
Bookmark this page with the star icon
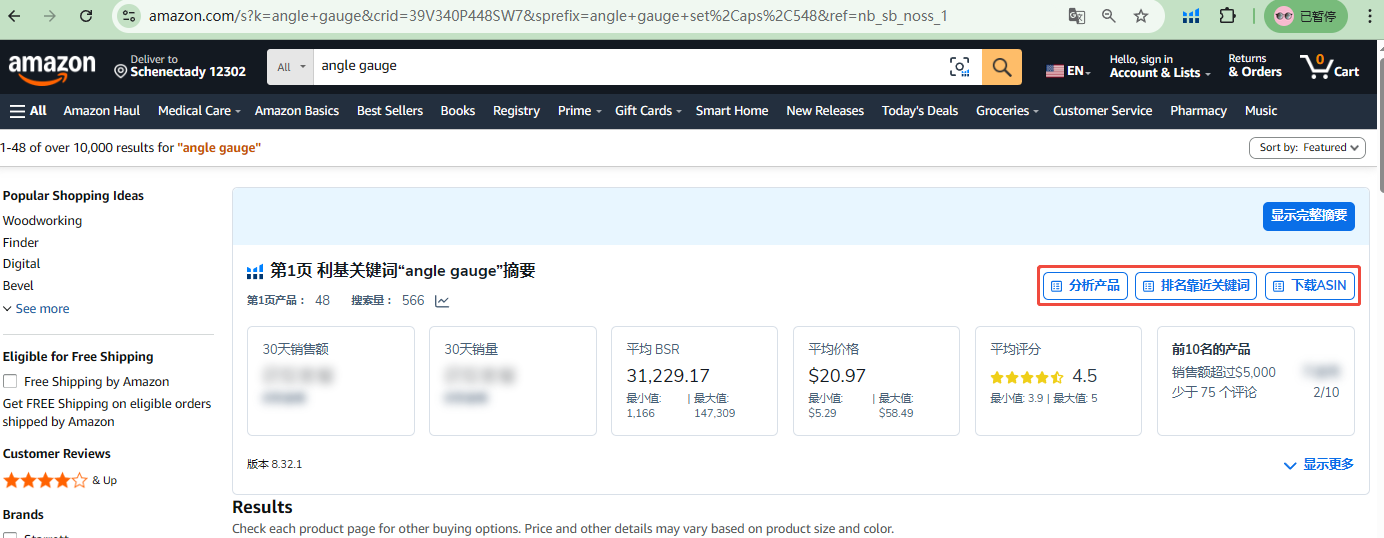tap(1141, 16)
